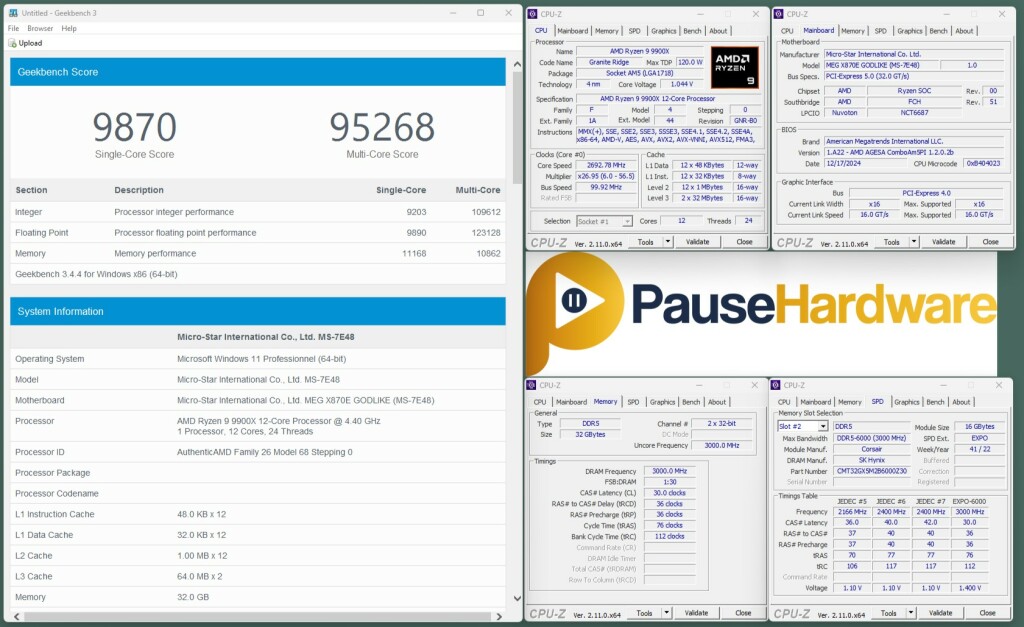Switch to Memory tab in CPU-Z SPD window
Image resolution: width=1024 pixels, height=627 pixels.
[x=850, y=402]
